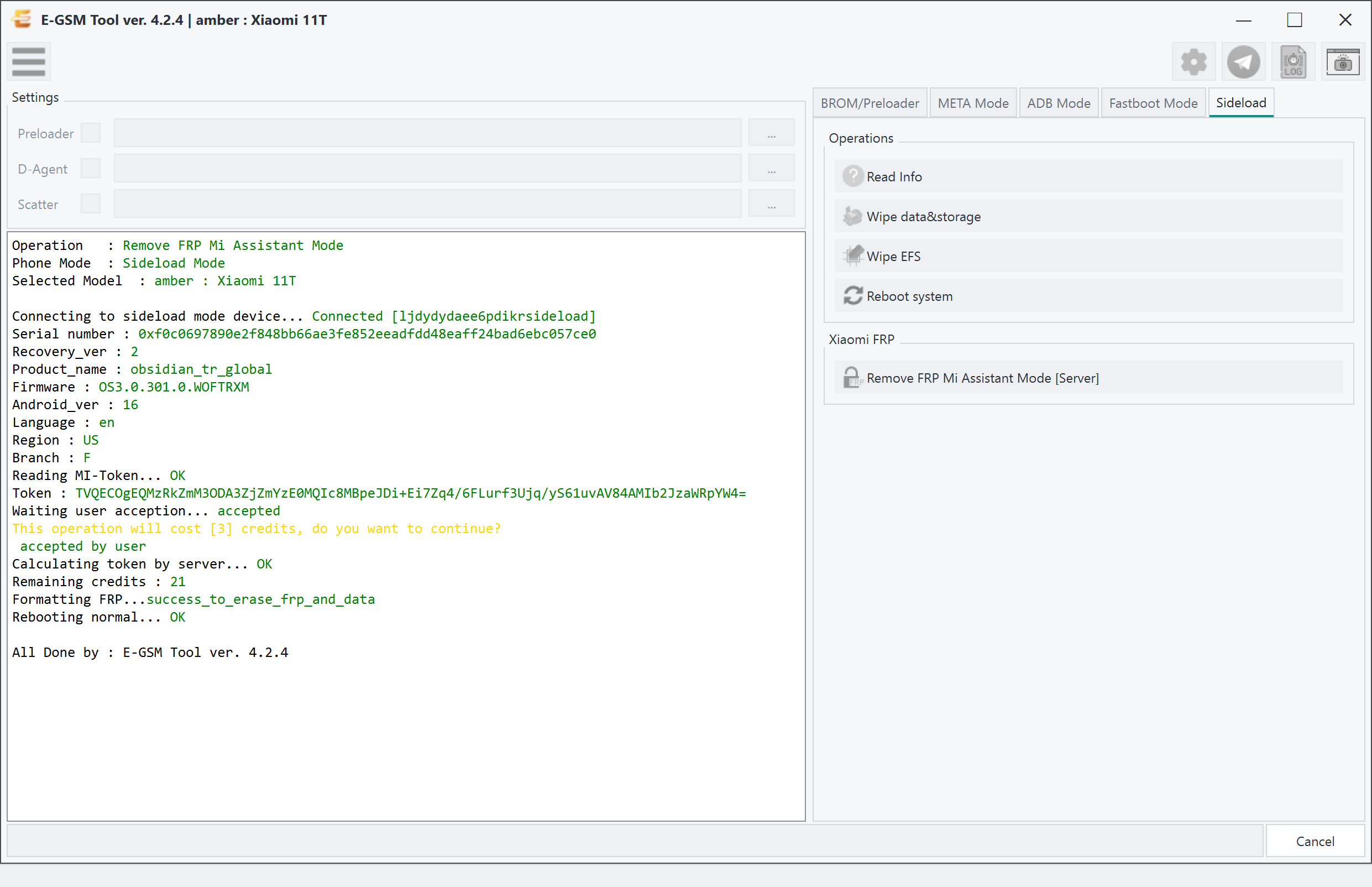
Task: Click the Read Info question-mark icon
Action: click(x=853, y=177)
